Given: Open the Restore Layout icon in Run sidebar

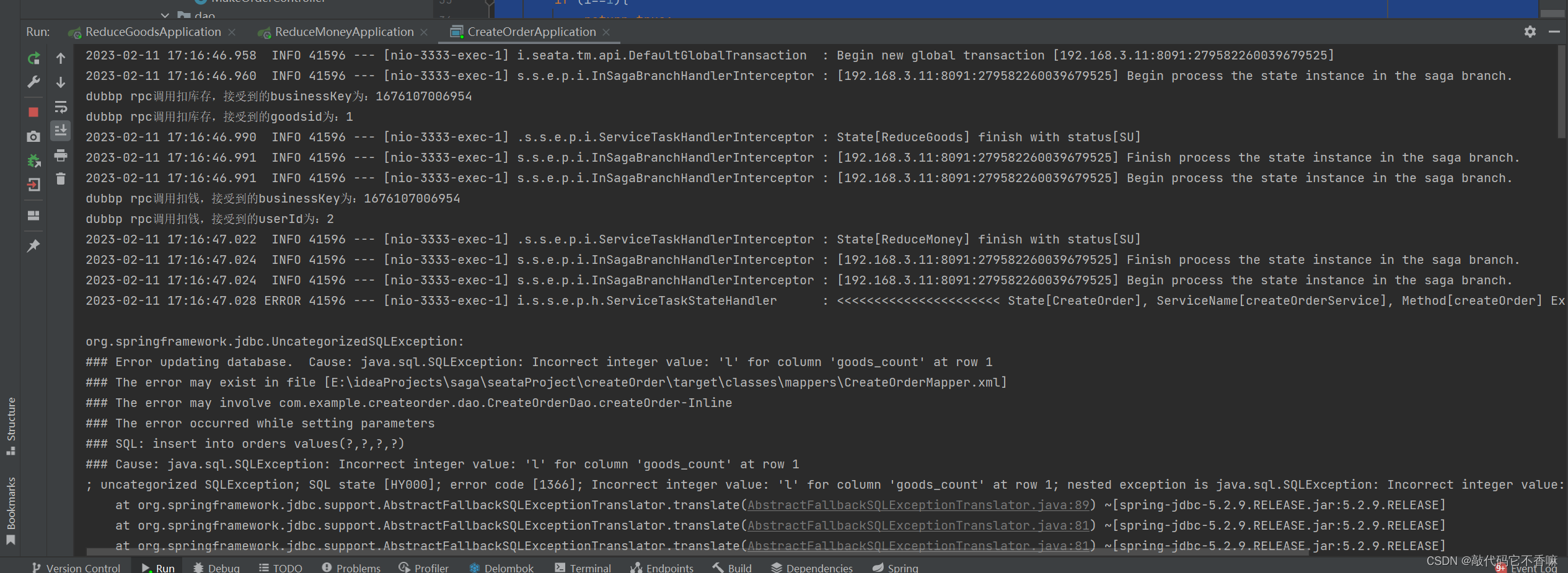Looking at the screenshot, I should pyautogui.click(x=33, y=216).
